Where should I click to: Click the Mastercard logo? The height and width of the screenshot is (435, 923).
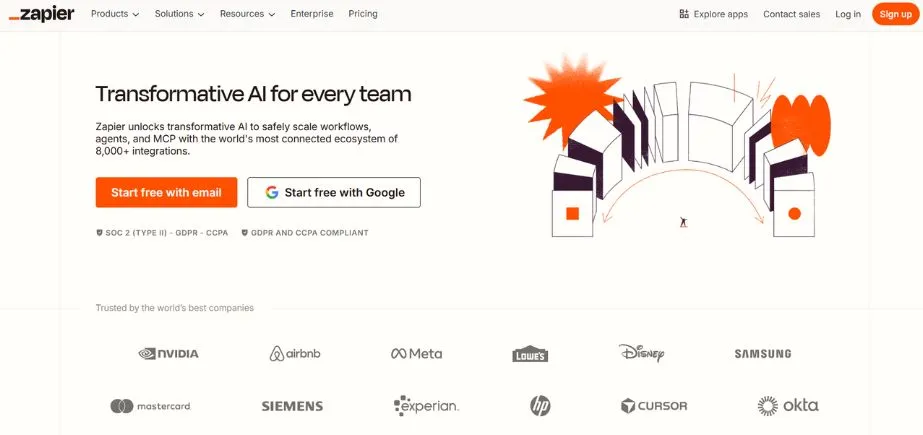pyautogui.click(x=150, y=406)
